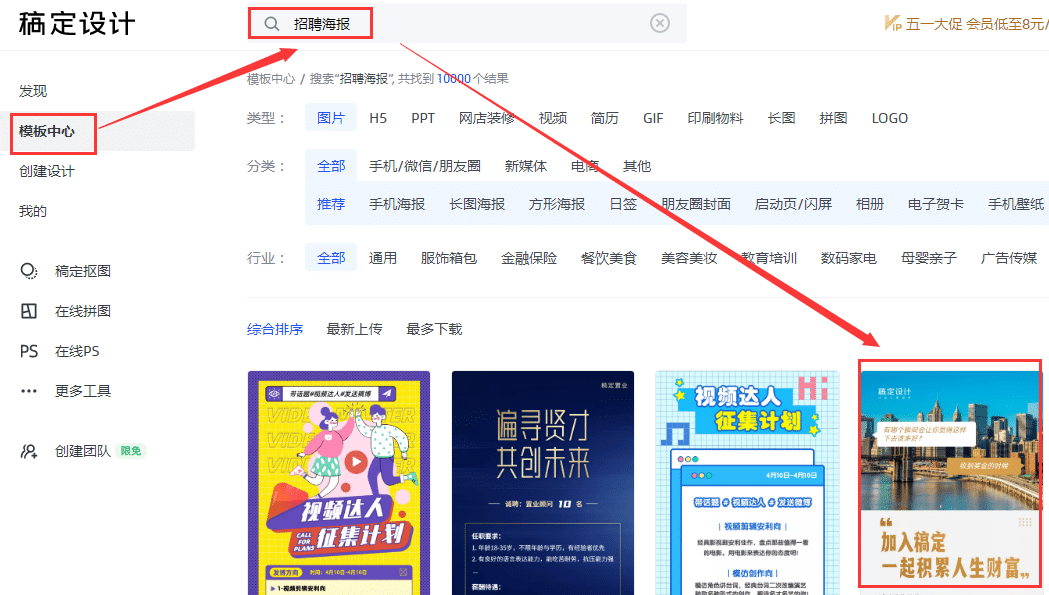Open 稿定抠图 label in sidebar
Viewport: 1049px width, 595px height.
(x=83, y=271)
